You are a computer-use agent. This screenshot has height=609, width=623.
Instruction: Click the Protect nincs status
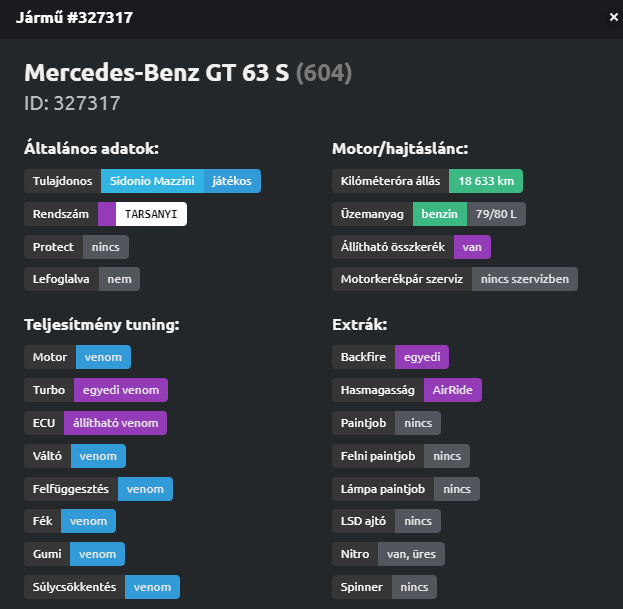click(106, 247)
